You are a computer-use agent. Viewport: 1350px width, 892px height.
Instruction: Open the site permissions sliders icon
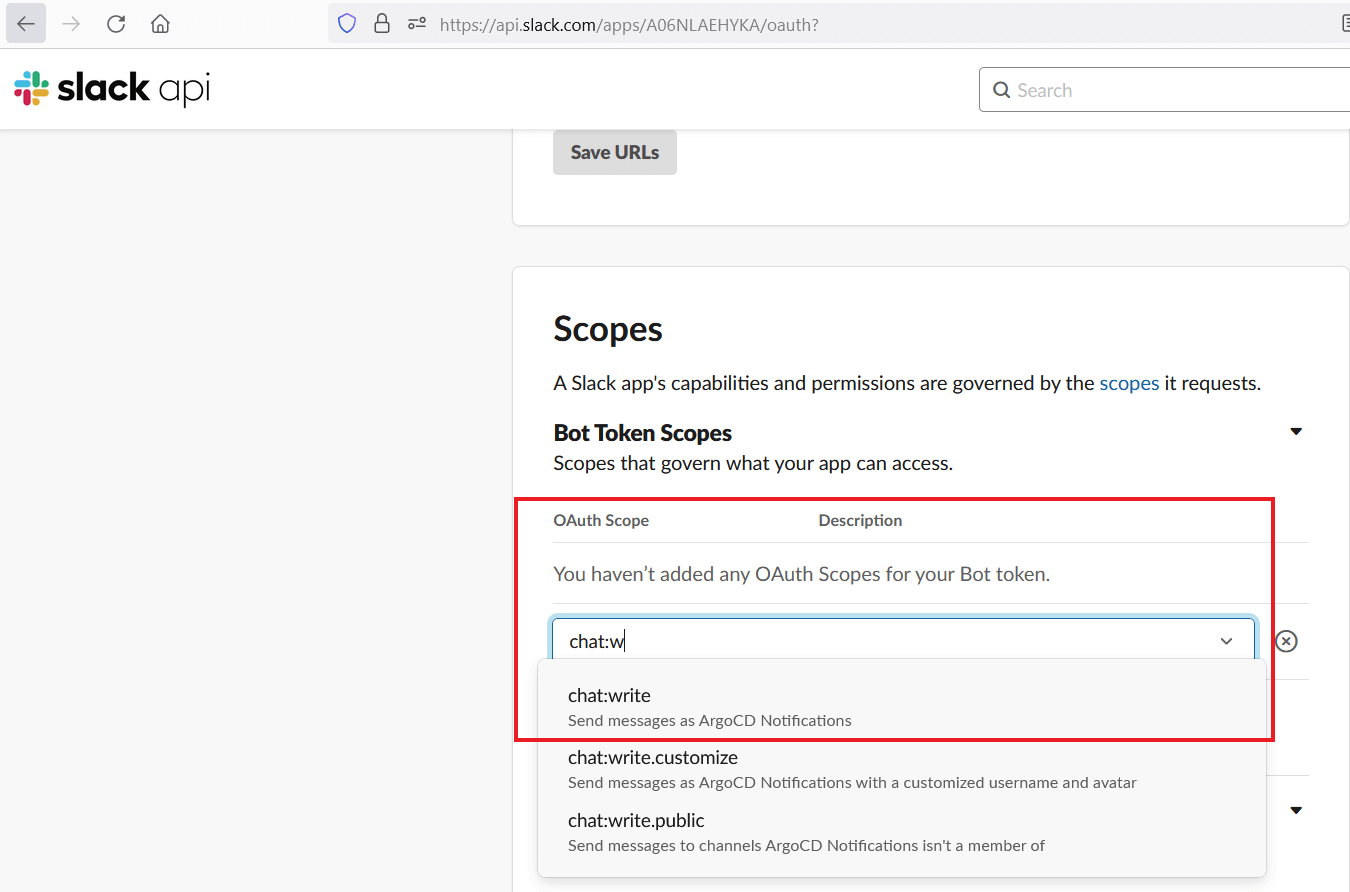(416, 23)
